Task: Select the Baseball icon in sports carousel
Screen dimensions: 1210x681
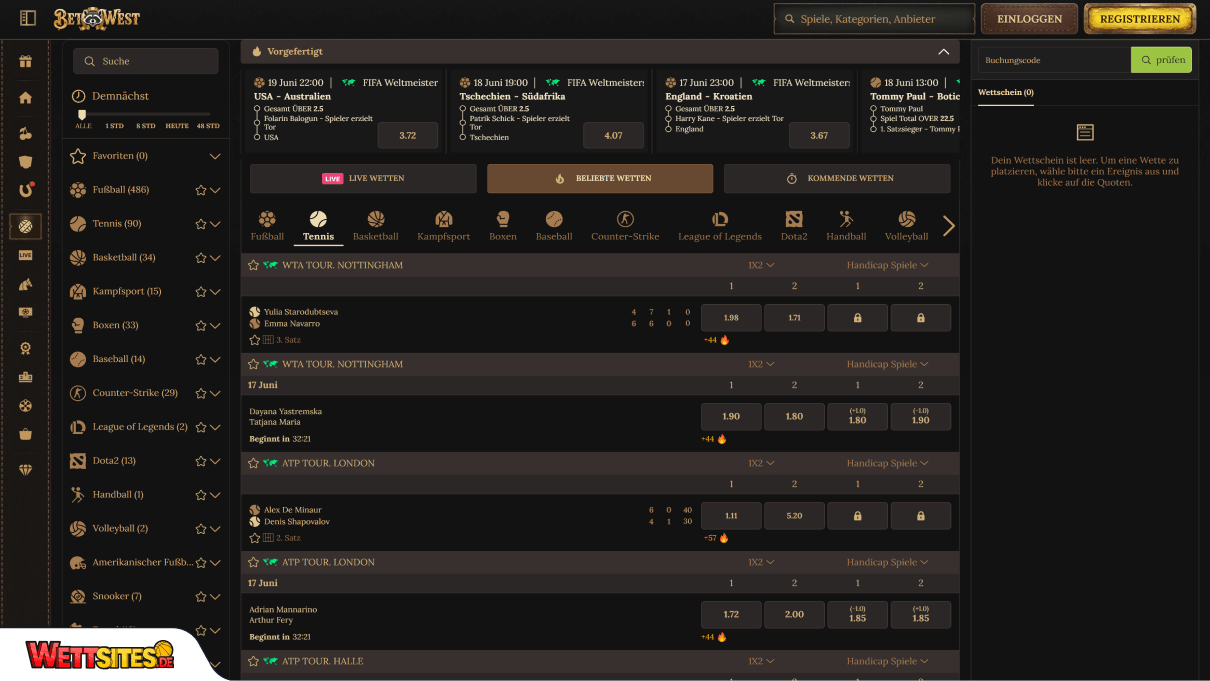Action: 554,219
